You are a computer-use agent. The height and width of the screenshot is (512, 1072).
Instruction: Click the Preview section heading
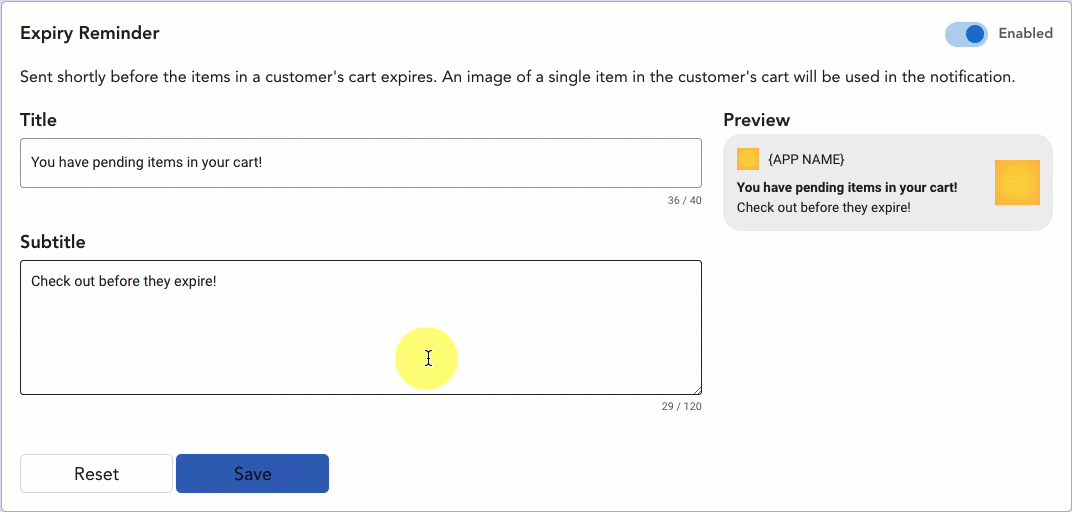pyautogui.click(x=757, y=120)
